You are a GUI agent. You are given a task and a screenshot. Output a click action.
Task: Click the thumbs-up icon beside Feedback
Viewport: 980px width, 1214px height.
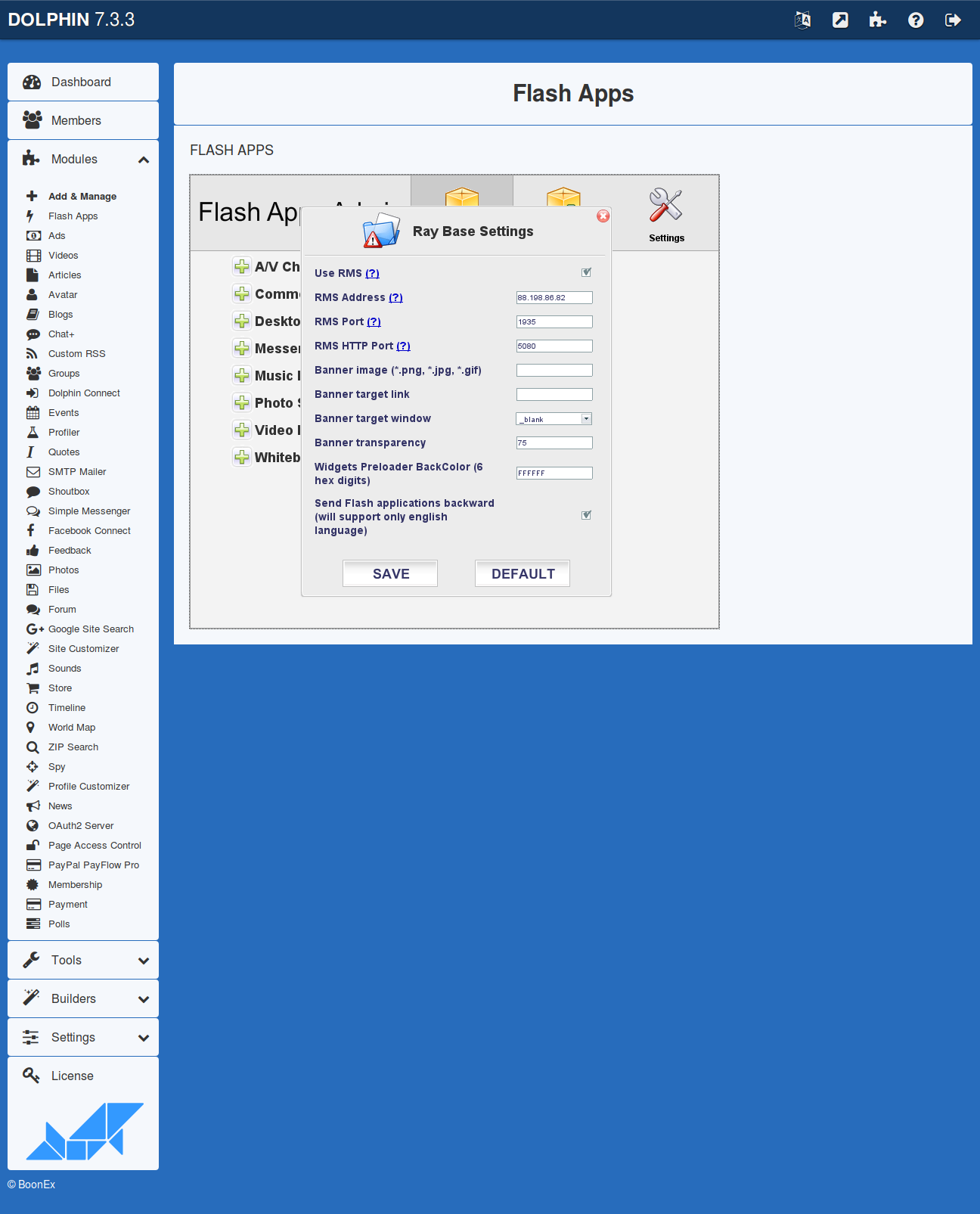(33, 551)
